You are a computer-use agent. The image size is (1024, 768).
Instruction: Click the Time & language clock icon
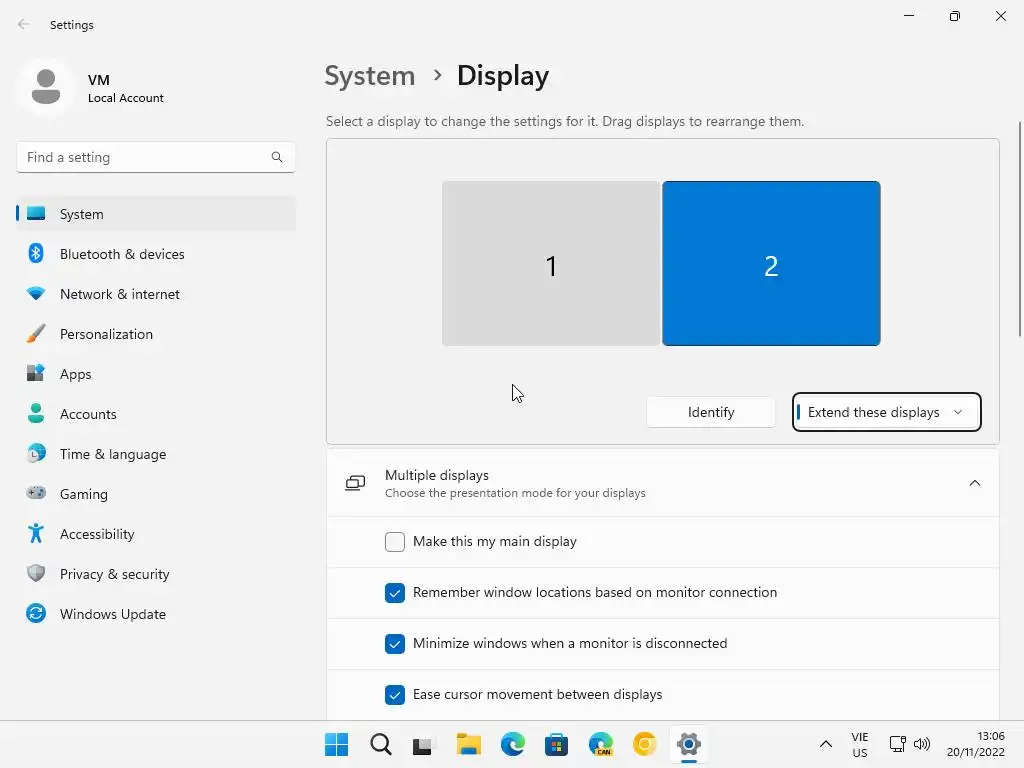(x=36, y=453)
